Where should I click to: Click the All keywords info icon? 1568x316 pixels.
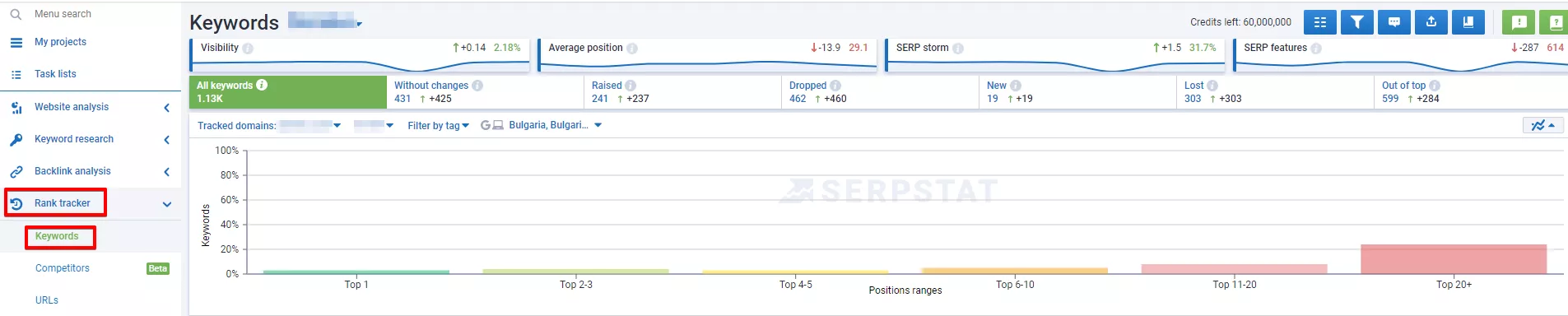tap(262, 85)
